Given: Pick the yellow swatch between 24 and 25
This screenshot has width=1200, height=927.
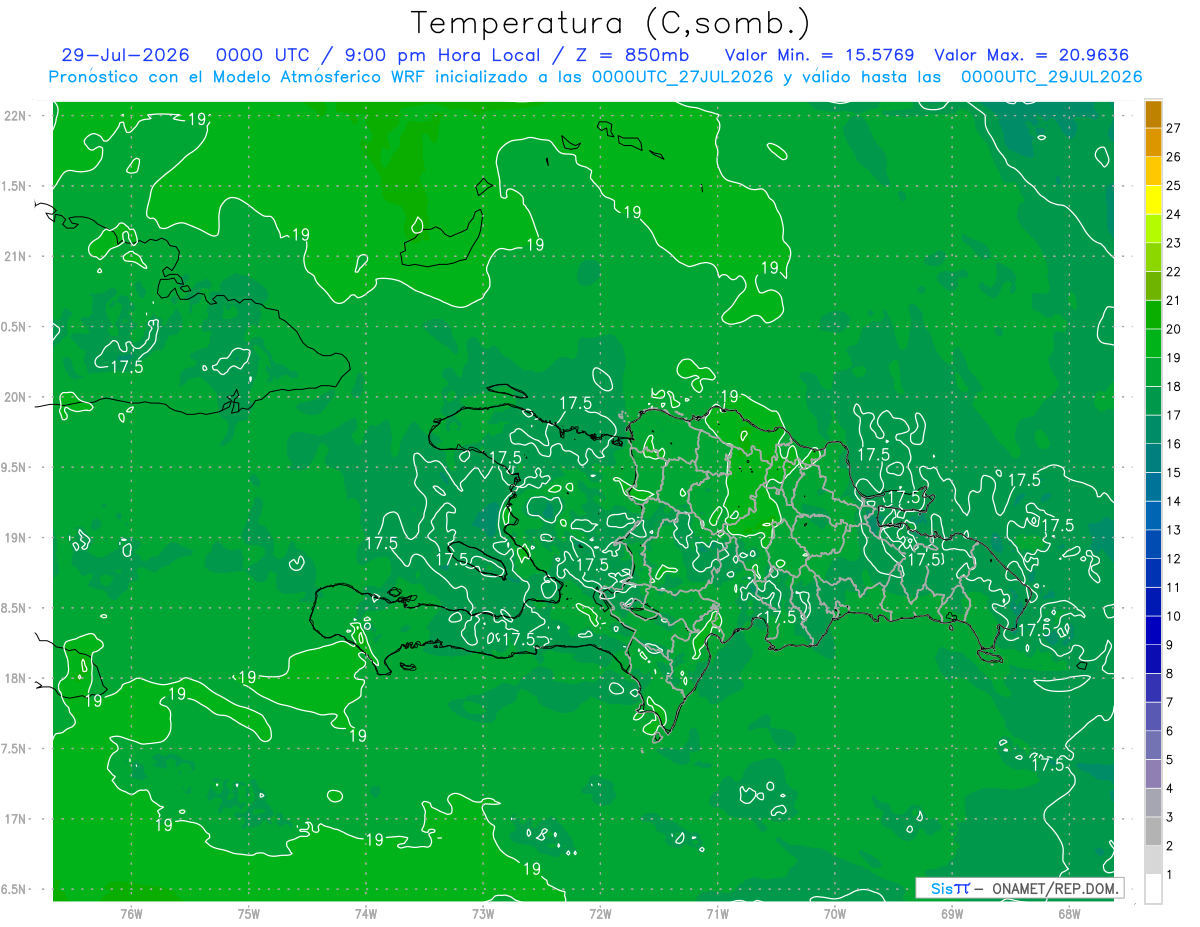Looking at the screenshot, I should pos(1153,200).
